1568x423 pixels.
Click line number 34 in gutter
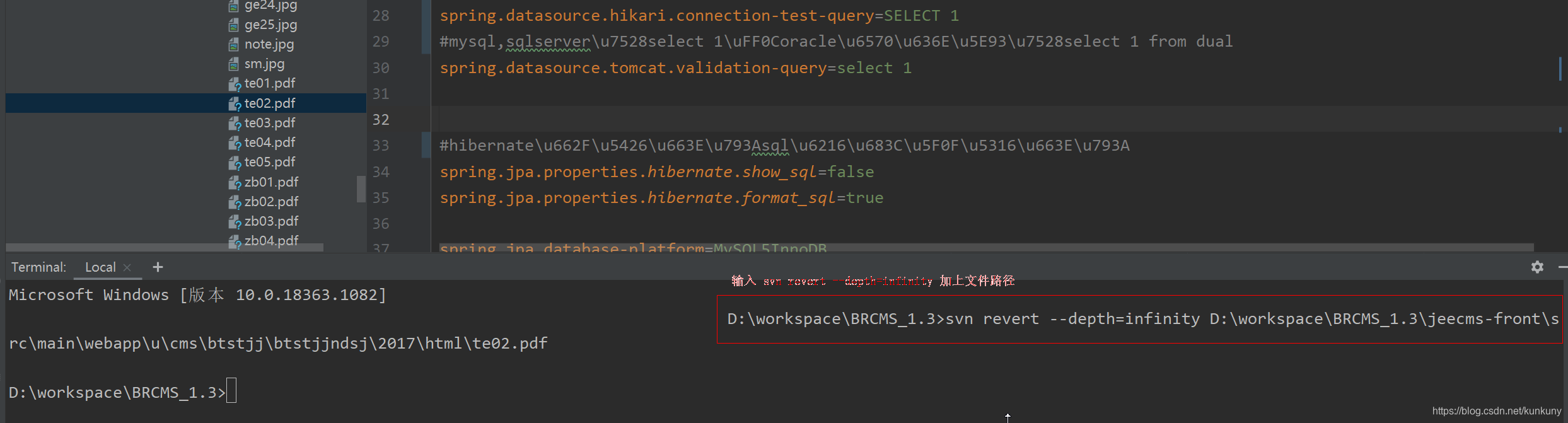(381, 172)
